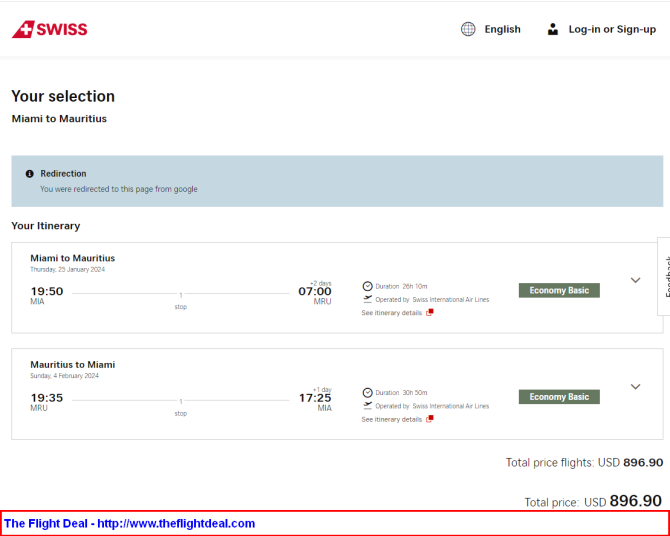The width and height of the screenshot is (670, 536).
Task: Click the Your Itinerary heading
Action: (46, 226)
